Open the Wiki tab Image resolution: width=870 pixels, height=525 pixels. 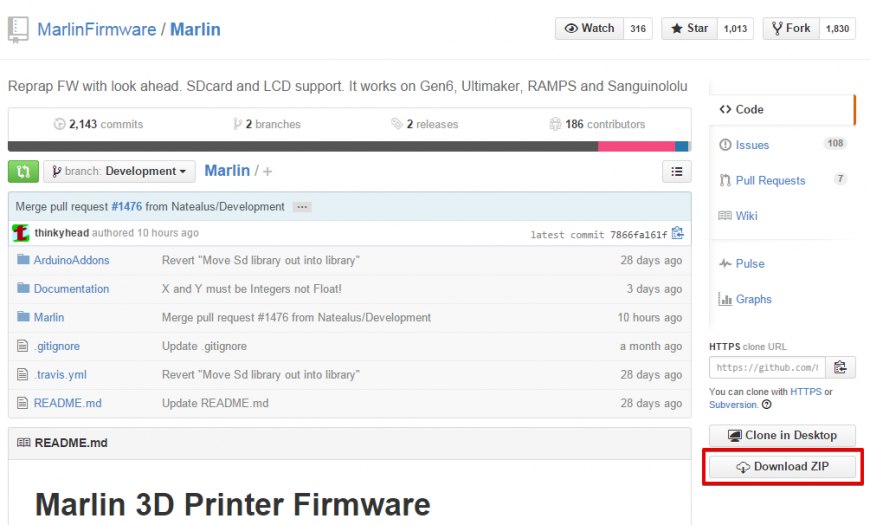746,216
